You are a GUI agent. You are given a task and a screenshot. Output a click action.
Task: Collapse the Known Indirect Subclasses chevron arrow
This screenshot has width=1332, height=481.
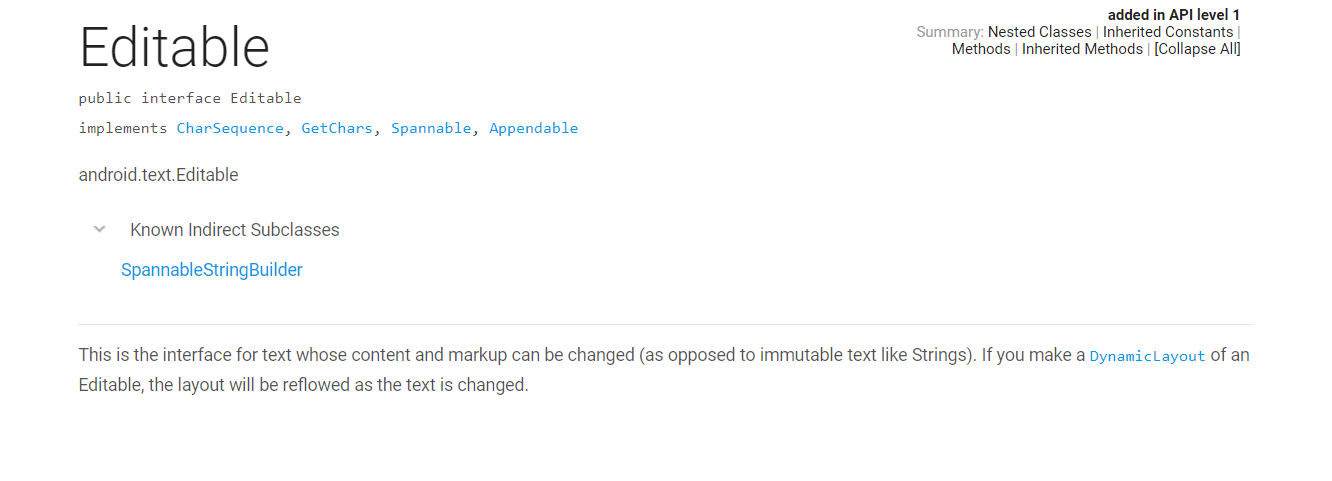coord(100,229)
